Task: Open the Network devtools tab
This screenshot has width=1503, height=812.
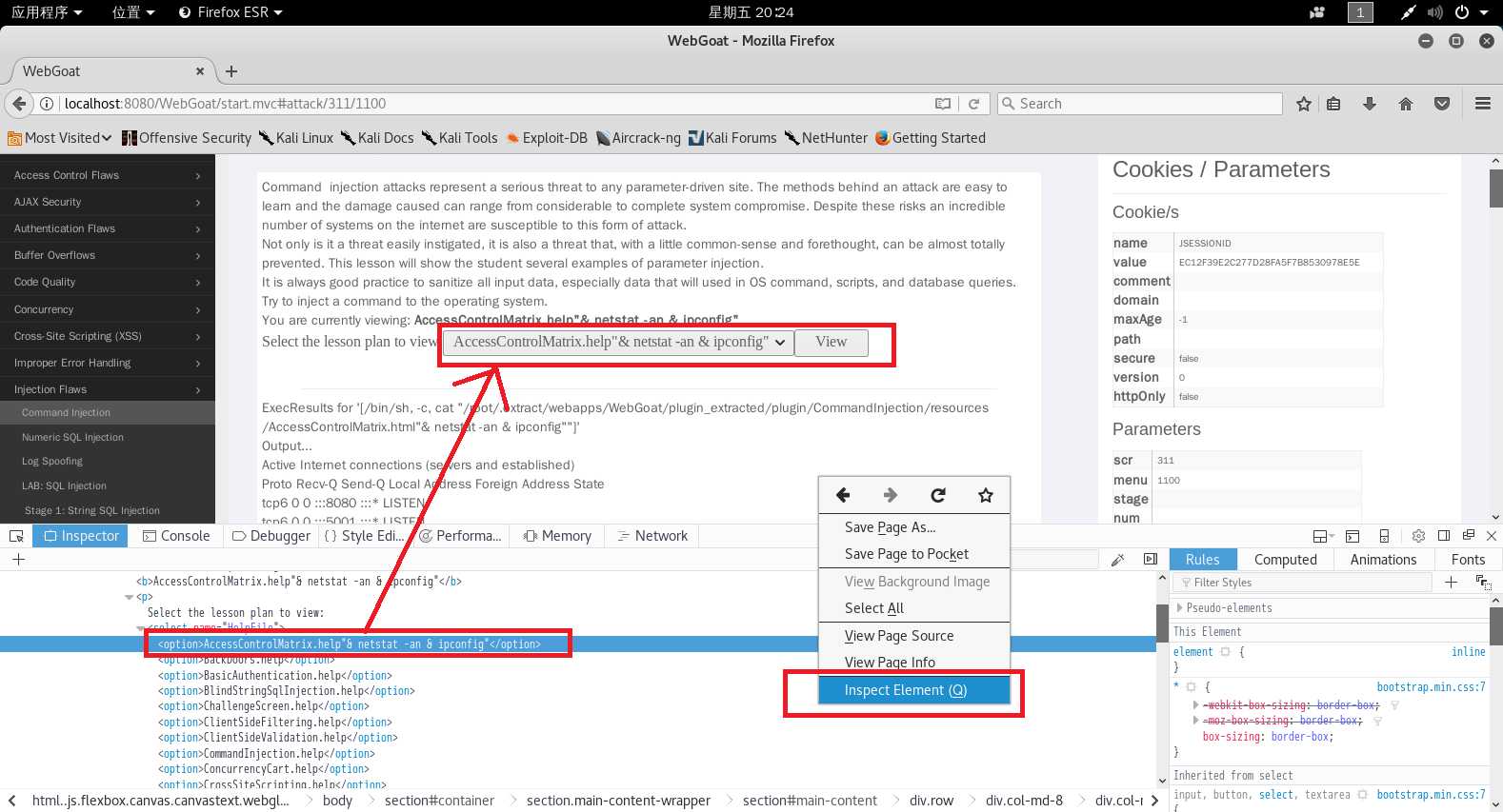Action: point(652,536)
